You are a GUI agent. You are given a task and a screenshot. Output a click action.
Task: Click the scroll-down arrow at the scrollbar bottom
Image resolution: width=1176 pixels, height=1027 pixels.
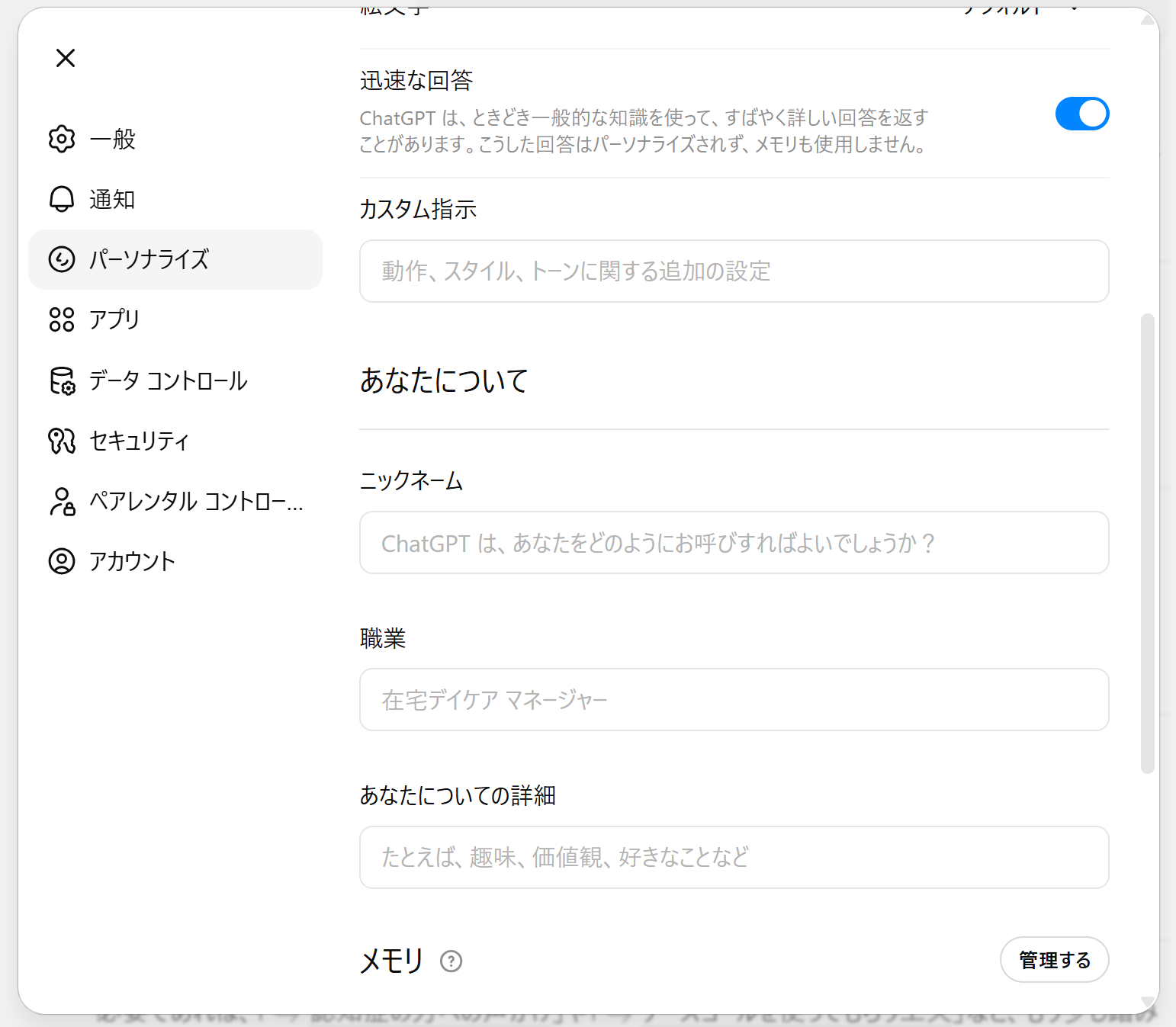pyautogui.click(x=1148, y=1002)
